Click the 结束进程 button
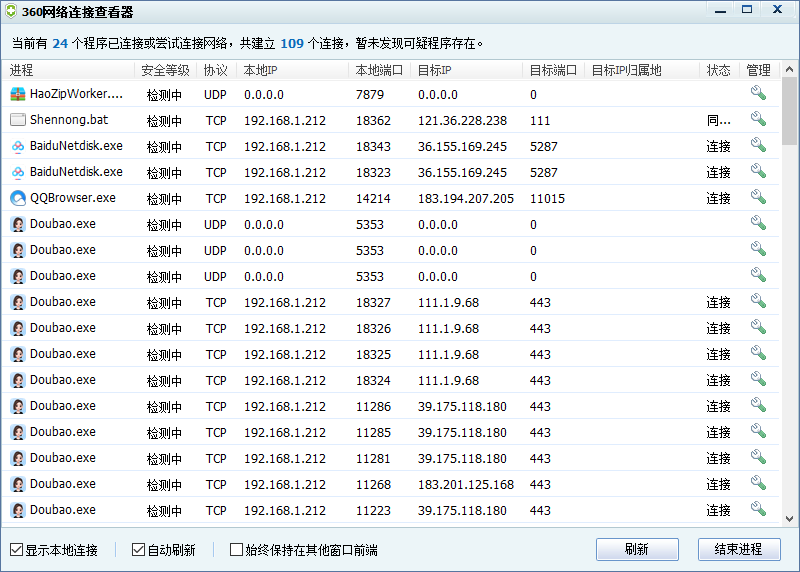The width and height of the screenshot is (800, 572). (x=739, y=550)
